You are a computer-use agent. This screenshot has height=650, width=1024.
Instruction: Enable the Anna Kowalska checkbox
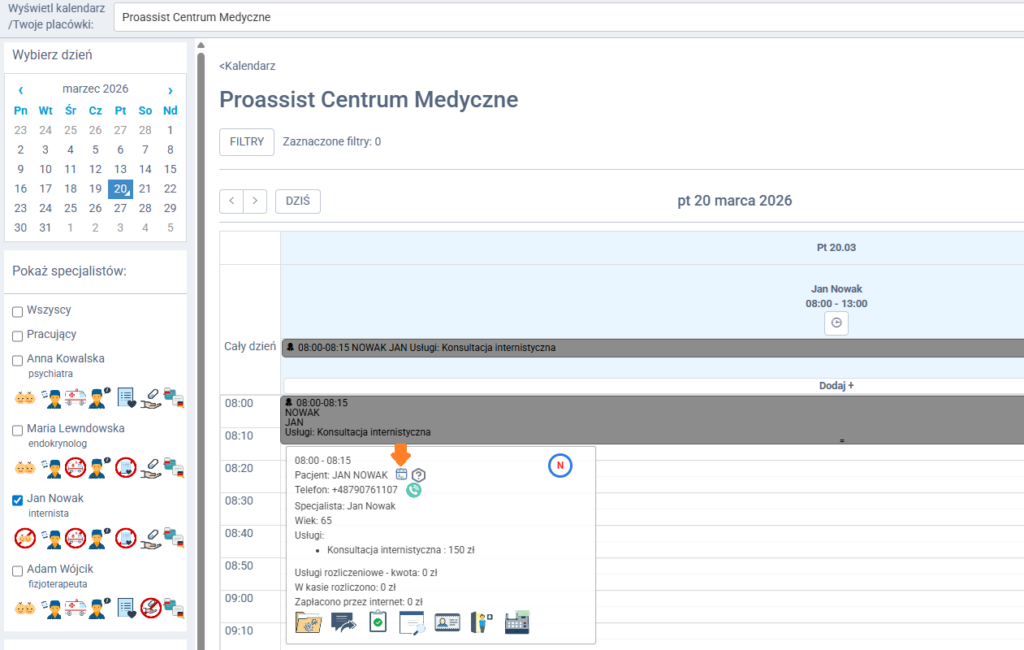(x=17, y=359)
